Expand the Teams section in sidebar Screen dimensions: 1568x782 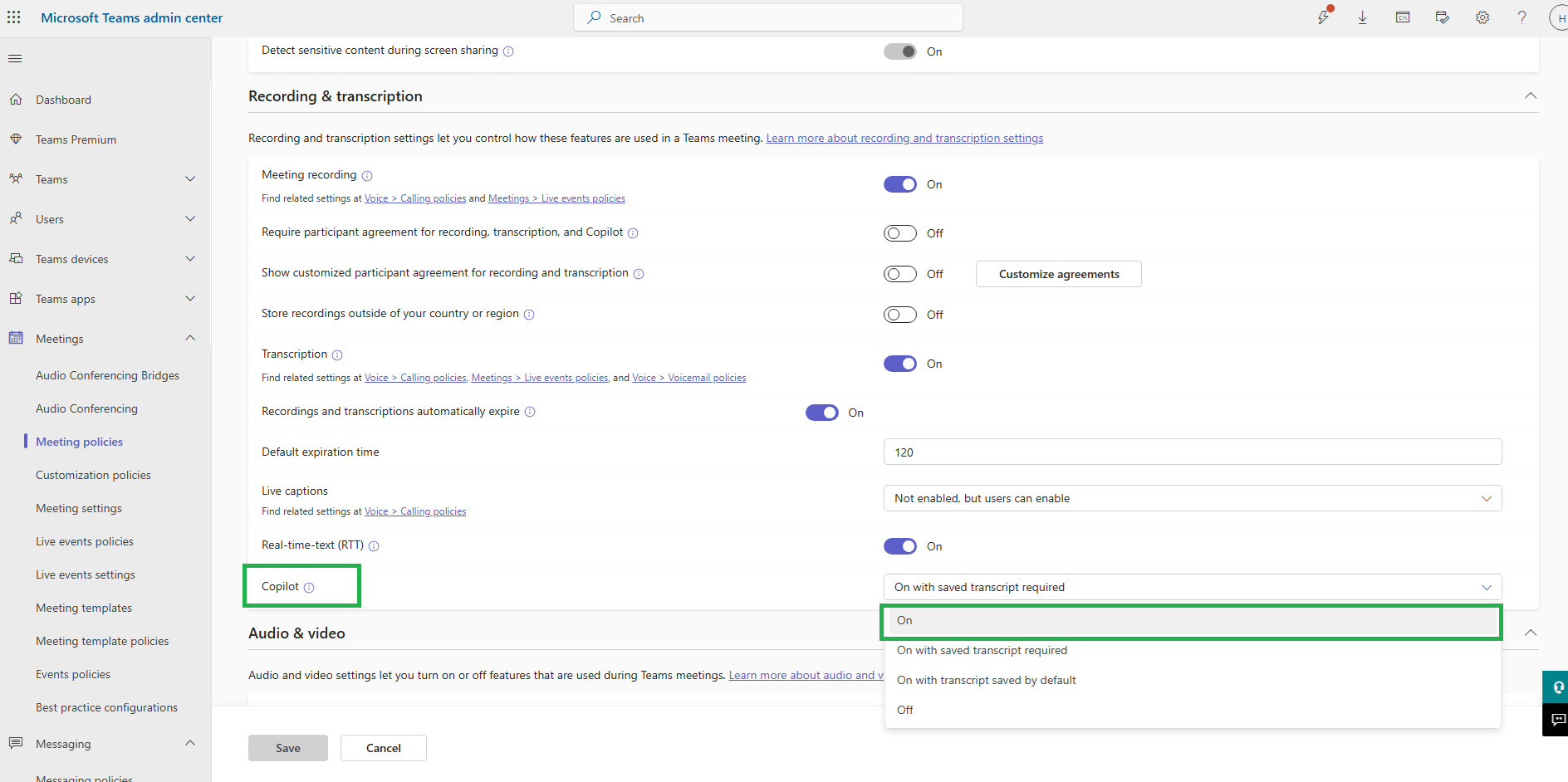tap(190, 179)
